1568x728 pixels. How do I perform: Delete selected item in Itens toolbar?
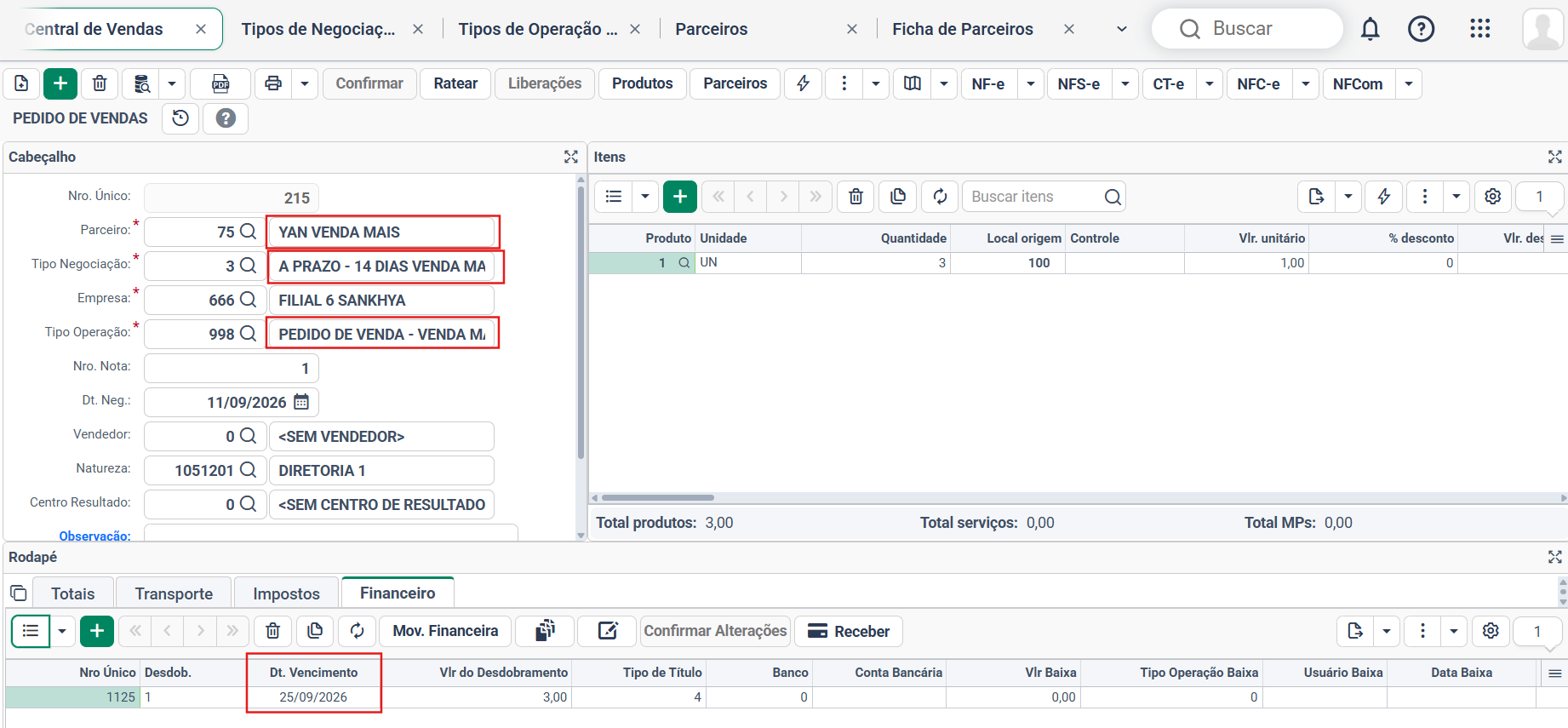(856, 197)
